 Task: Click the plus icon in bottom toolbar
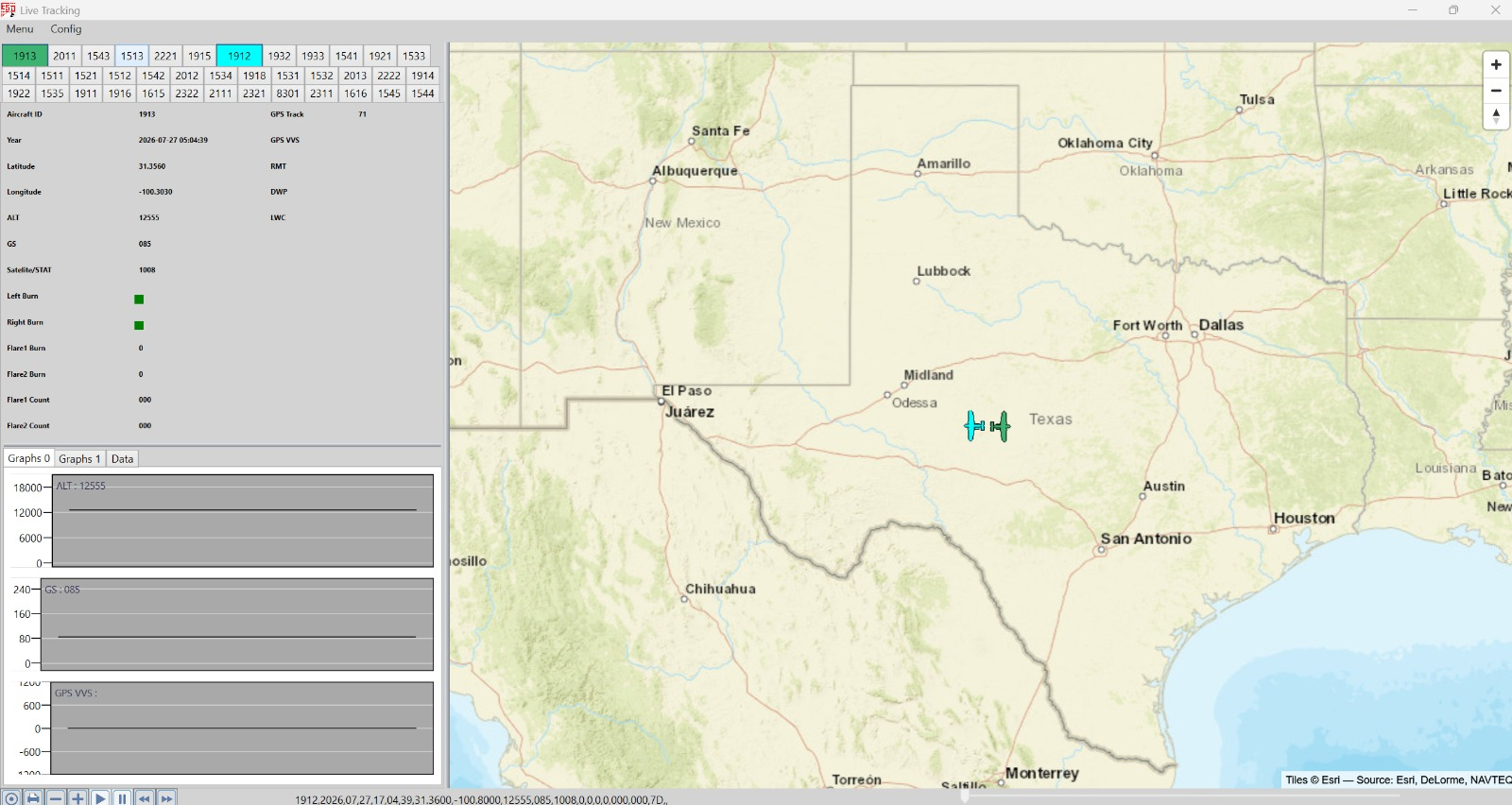pyautogui.click(x=77, y=798)
